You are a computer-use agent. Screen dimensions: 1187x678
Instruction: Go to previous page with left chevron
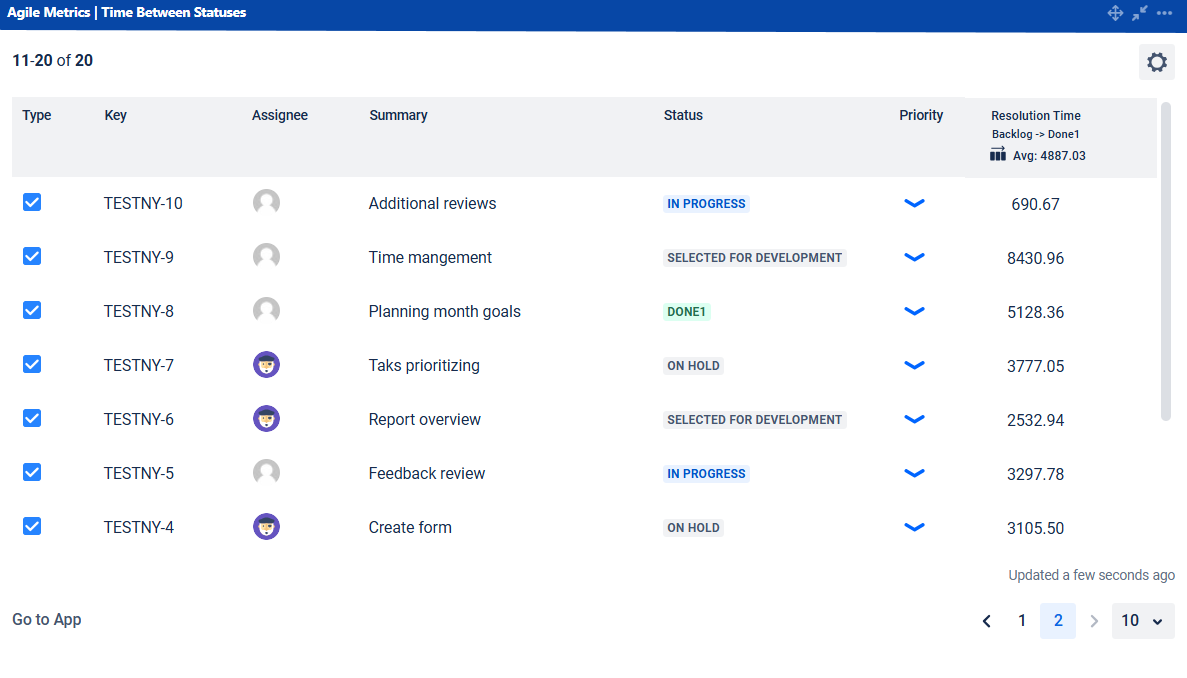[x=987, y=621]
